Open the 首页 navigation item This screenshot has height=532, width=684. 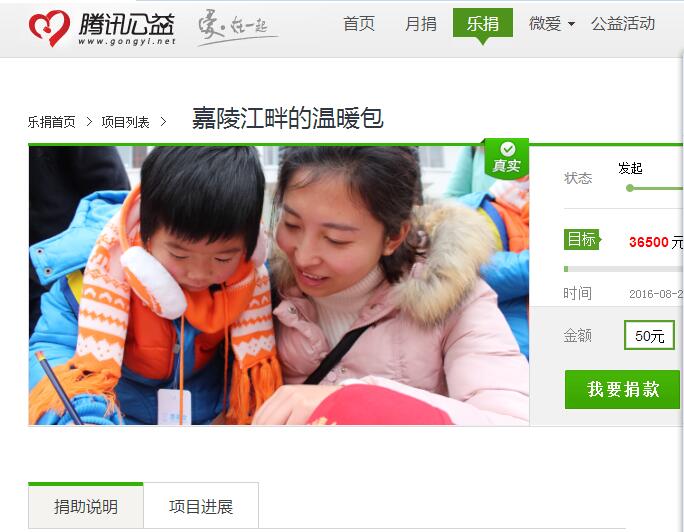pos(359,24)
